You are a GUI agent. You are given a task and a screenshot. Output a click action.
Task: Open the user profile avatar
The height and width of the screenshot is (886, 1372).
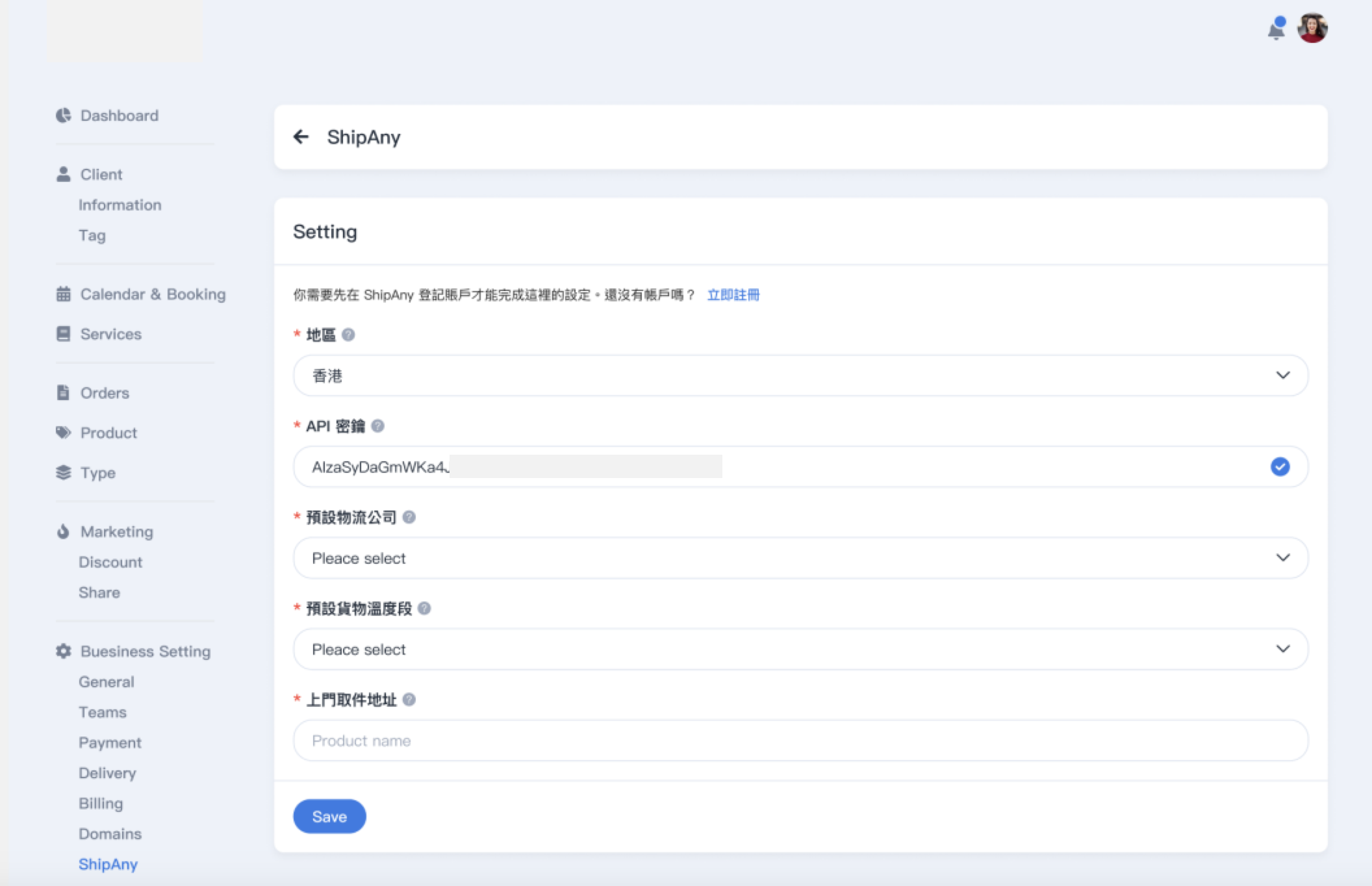tap(1312, 29)
